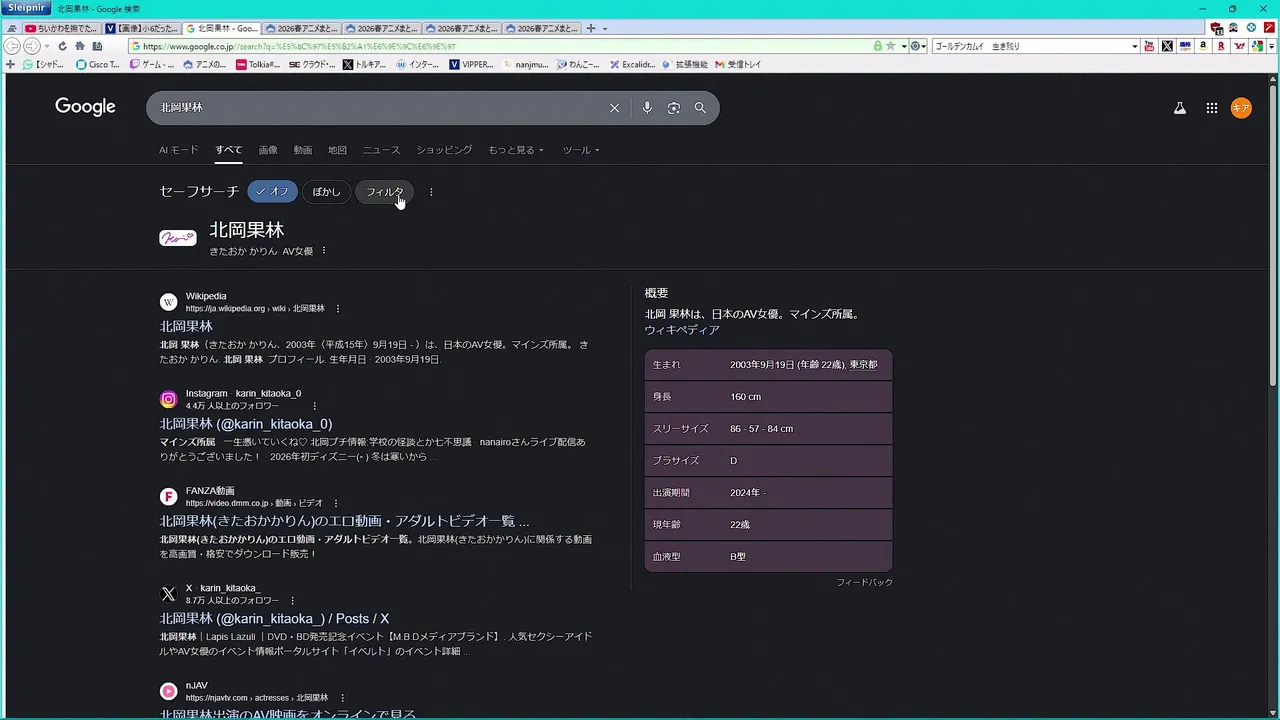Open a new tab with plus icon
Viewport: 1280px width, 720px height.
pos(591,28)
